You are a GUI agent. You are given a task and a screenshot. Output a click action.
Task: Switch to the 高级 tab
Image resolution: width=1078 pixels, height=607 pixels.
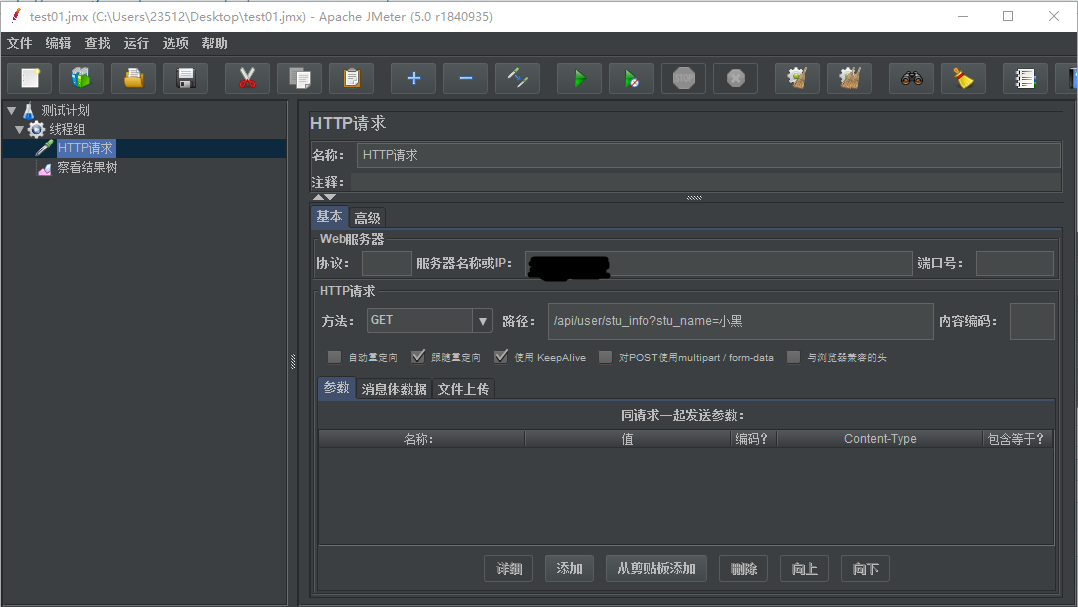(367, 218)
